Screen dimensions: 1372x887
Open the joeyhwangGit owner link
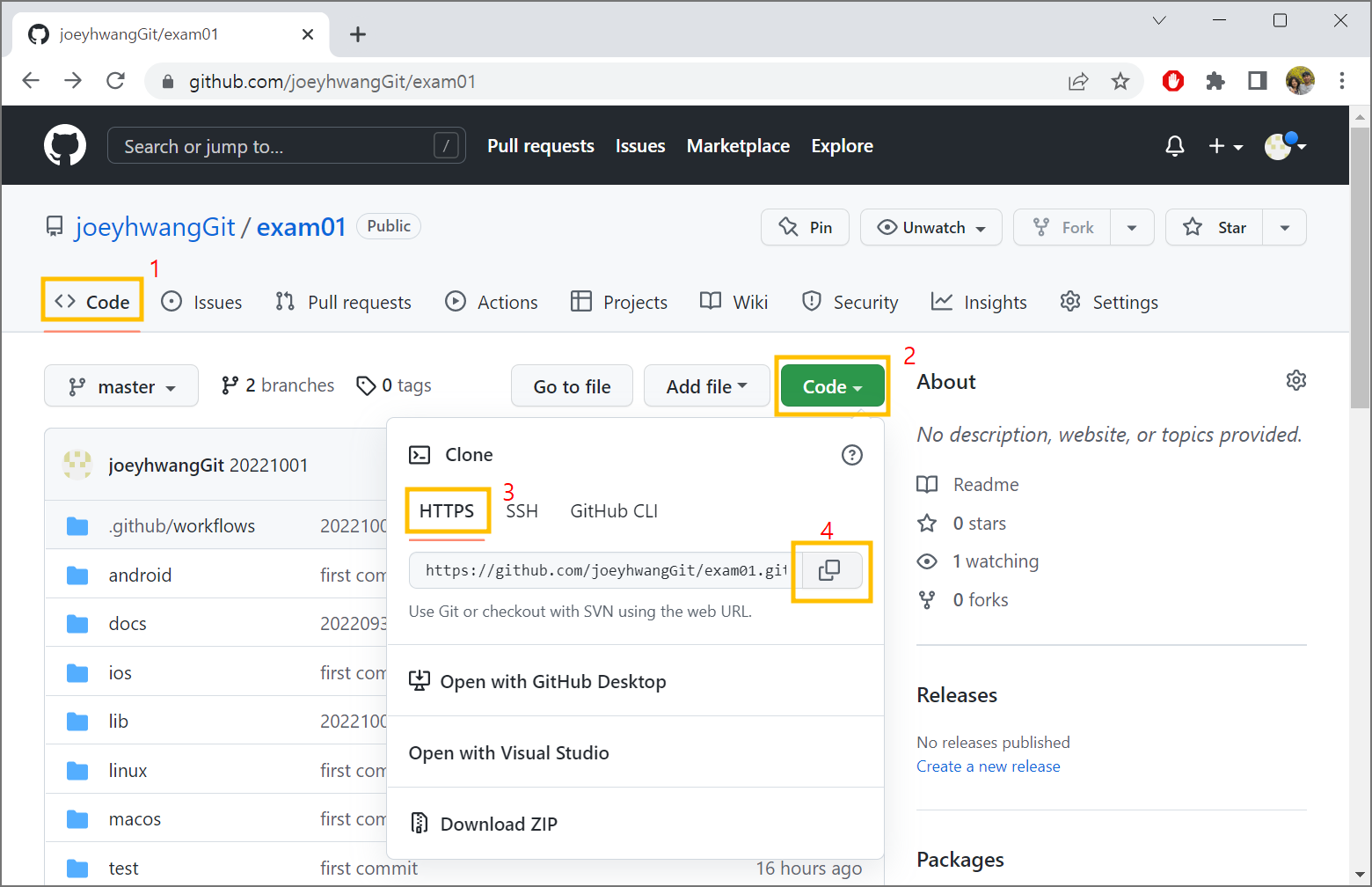[156, 227]
